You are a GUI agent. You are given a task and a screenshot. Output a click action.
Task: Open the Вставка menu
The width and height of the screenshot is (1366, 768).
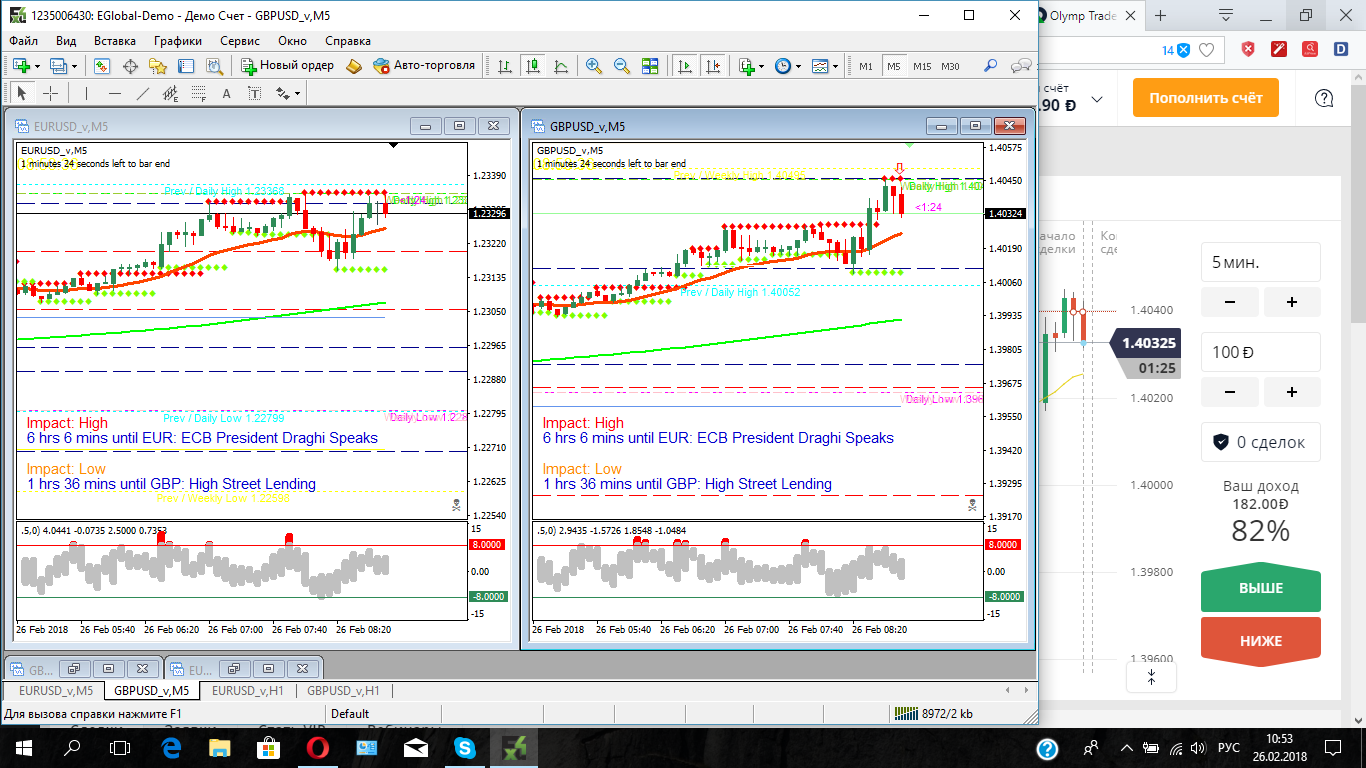click(115, 41)
